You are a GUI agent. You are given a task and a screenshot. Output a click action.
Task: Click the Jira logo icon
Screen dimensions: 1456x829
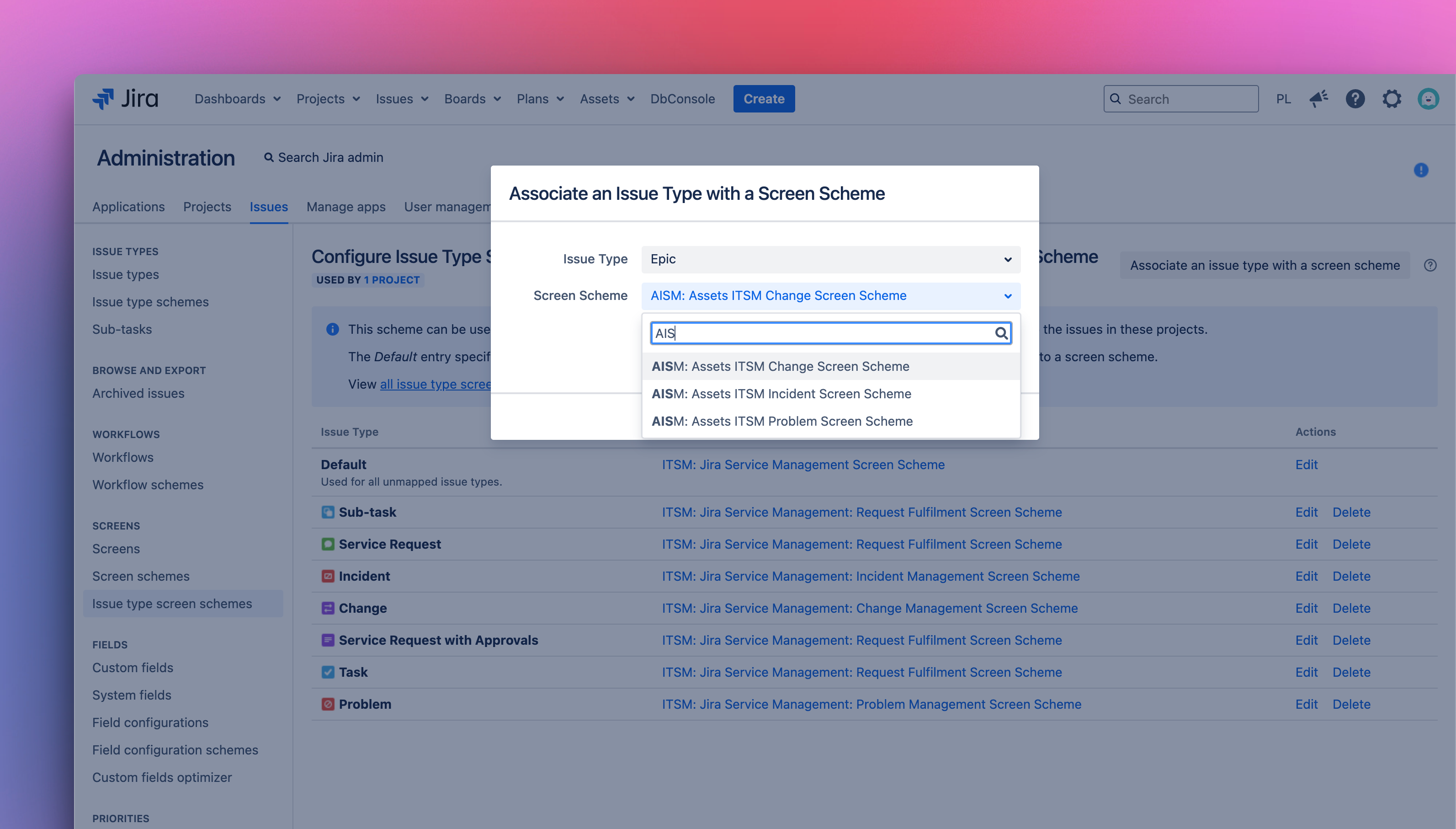(104, 99)
